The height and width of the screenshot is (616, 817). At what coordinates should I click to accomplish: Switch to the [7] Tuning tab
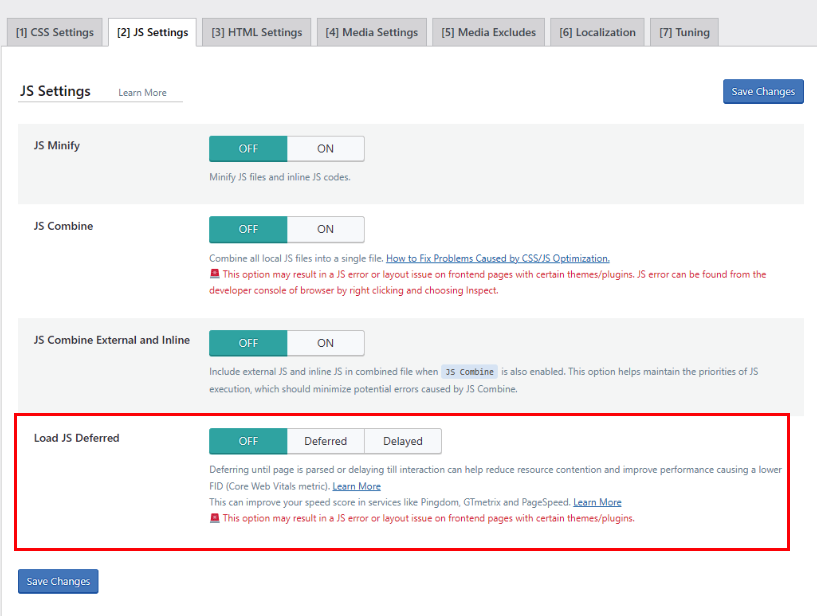[684, 32]
